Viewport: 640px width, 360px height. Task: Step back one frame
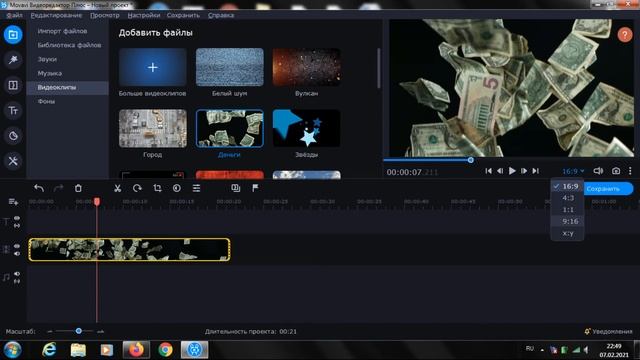500,171
